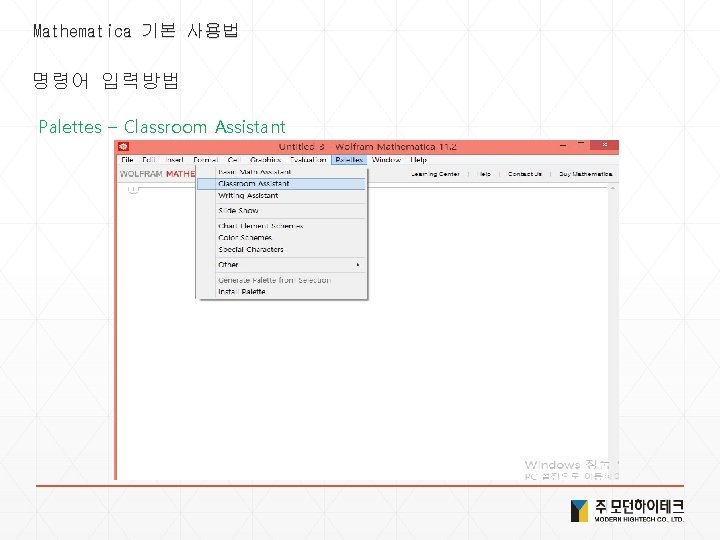Image resolution: width=720 pixels, height=540 pixels.
Task: Open the Contact Us link
Action: 525,174
